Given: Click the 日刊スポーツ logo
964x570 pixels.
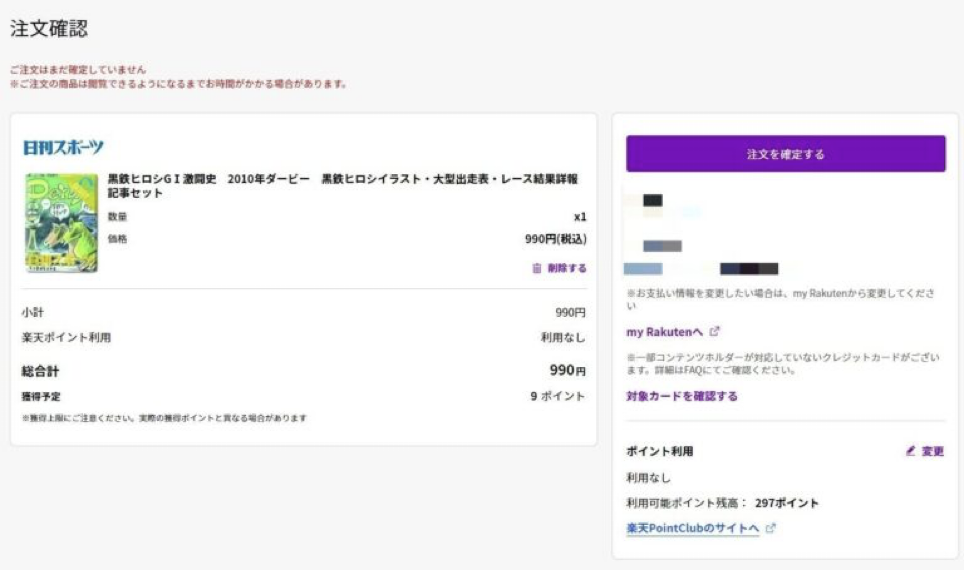Looking at the screenshot, I should pyautogui.click(x=63, y=147).
